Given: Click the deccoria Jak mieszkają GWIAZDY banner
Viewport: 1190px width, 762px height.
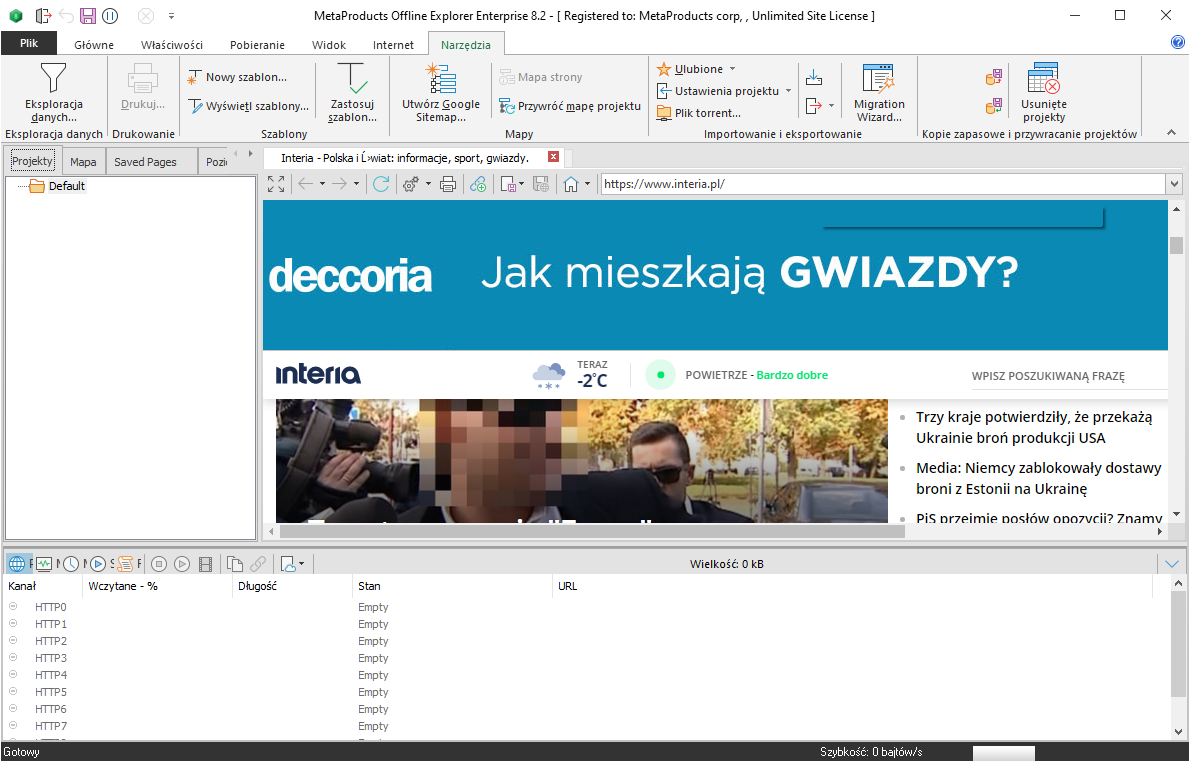Looking at the screenshot, I should point(715,275).
